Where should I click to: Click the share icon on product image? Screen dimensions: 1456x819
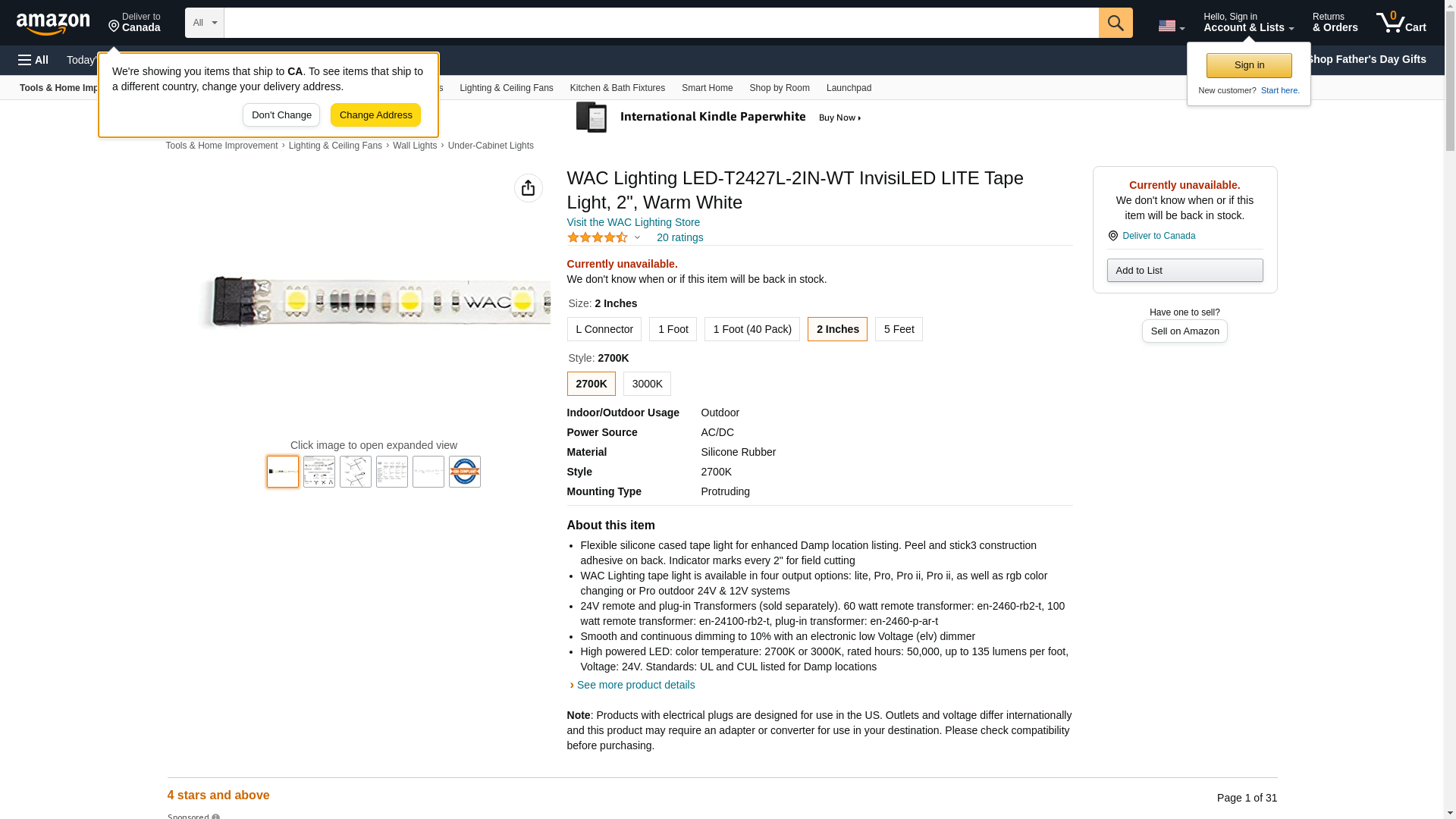528,188
